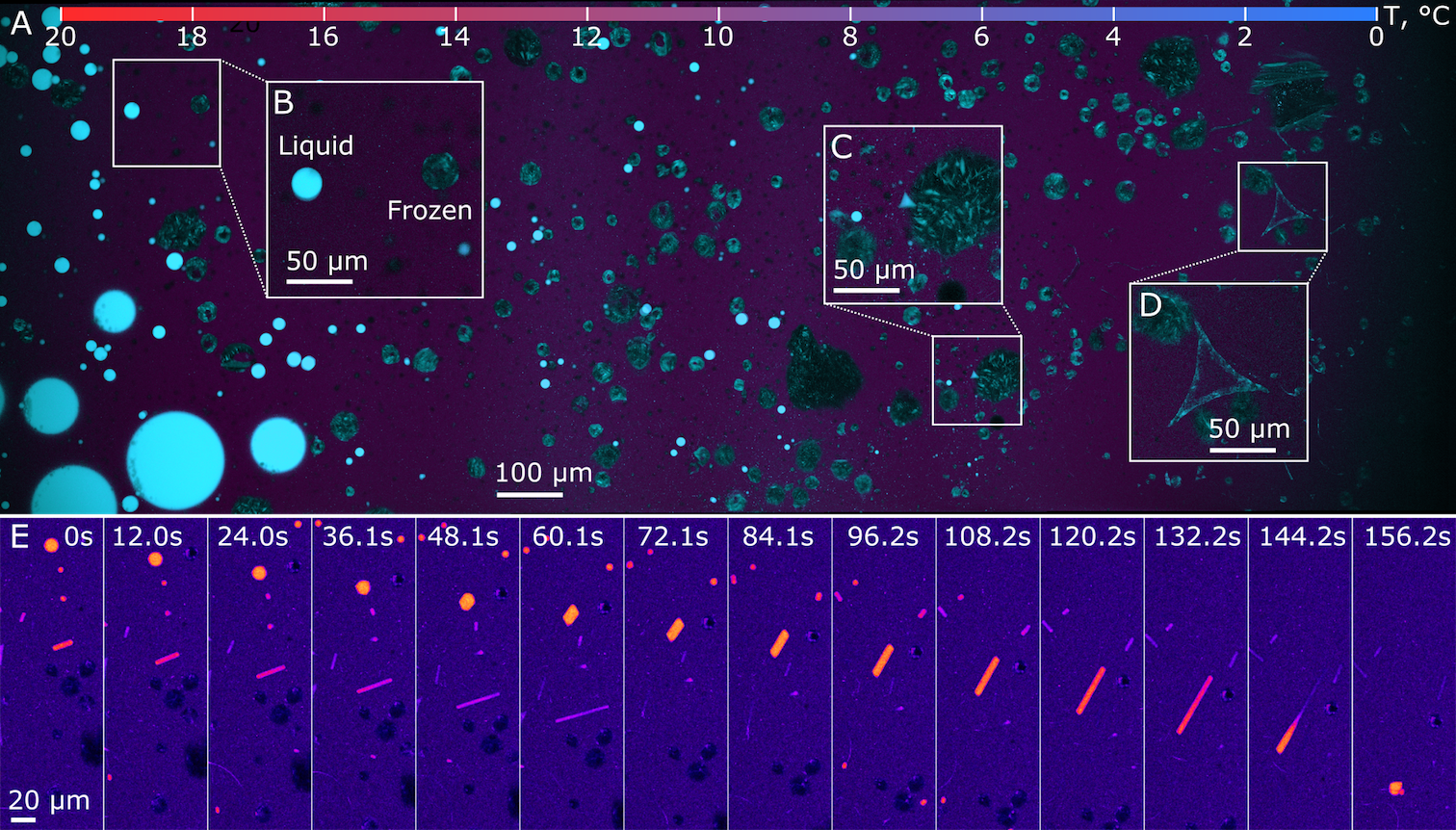Image resolution: width=1456 pixels, height=830 pixels.
Task: Select the 16 tick label on temperature scale
Action: [x=324, y=37]
